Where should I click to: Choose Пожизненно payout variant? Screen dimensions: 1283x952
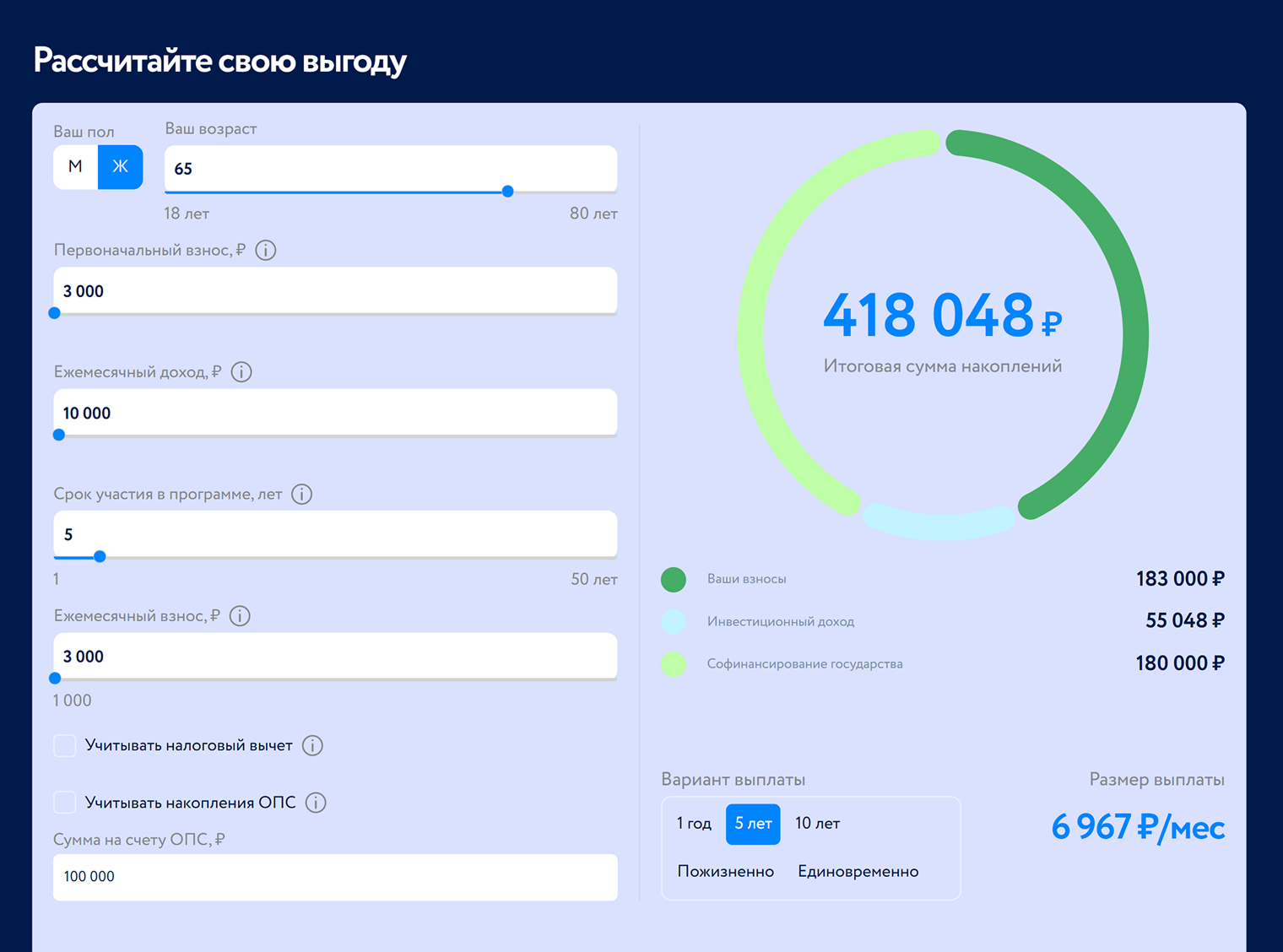[x=726, y=872]
